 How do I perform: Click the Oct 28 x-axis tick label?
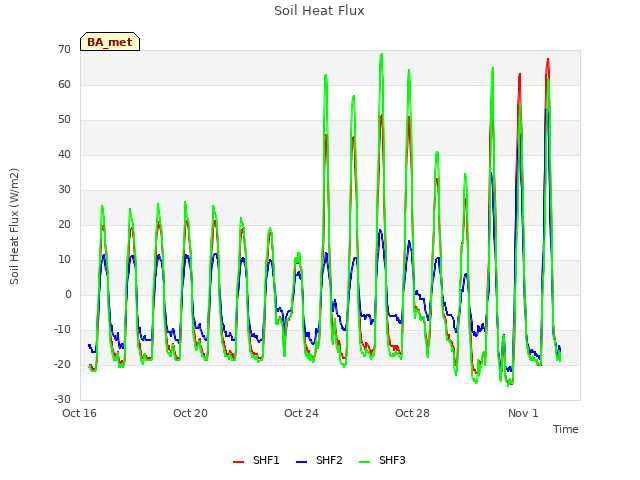pyautogui.click(x=412, y=413)
